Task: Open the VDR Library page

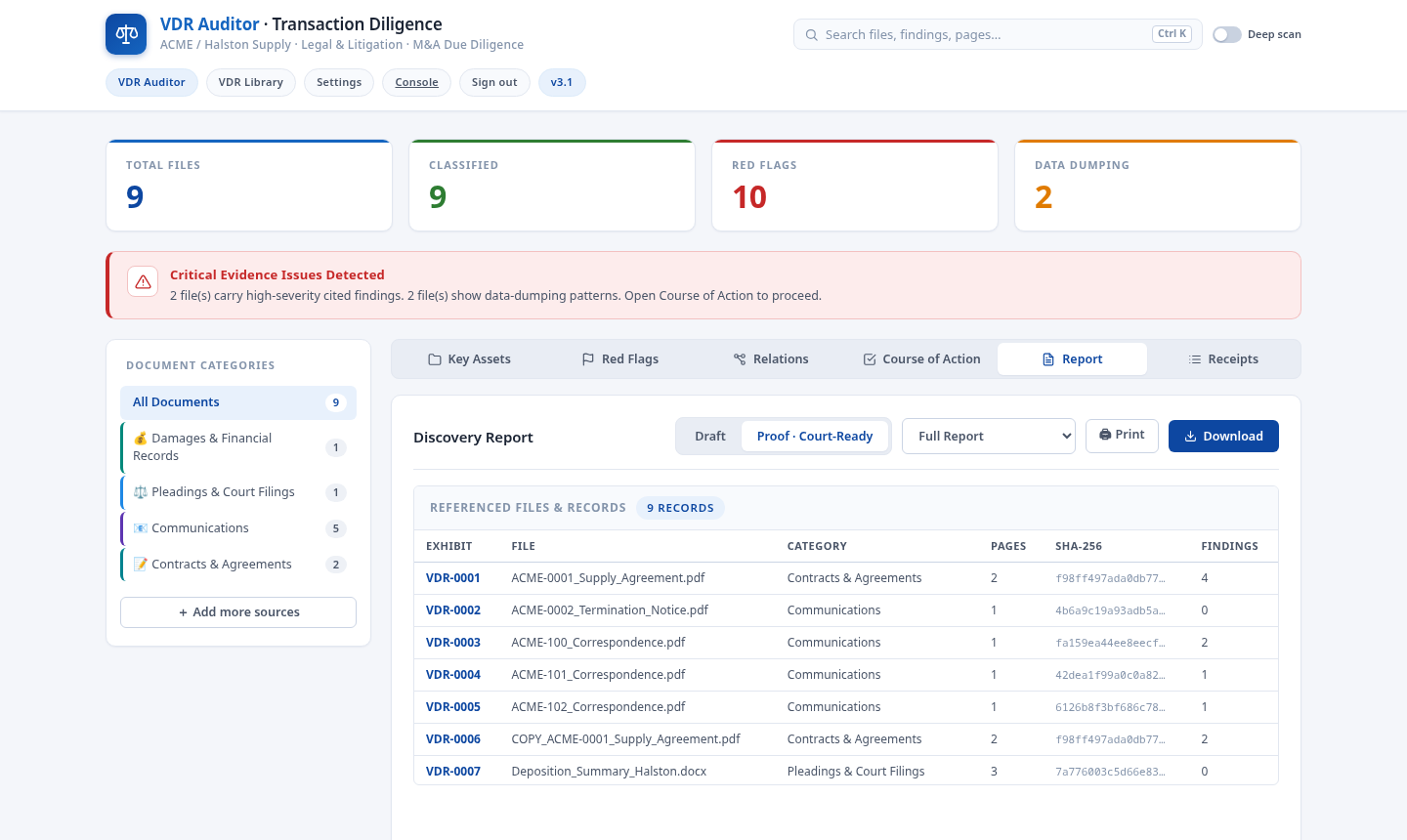Action: click(251, 82)
